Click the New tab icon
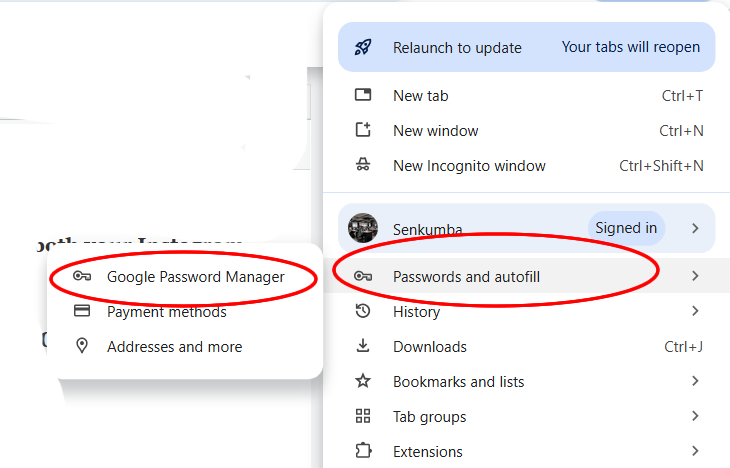730x468 pixels. 364,96
